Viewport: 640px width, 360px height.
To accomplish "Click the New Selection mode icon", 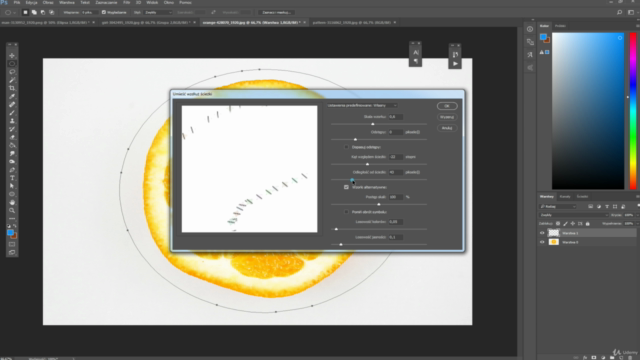I will tap(25, 12).
